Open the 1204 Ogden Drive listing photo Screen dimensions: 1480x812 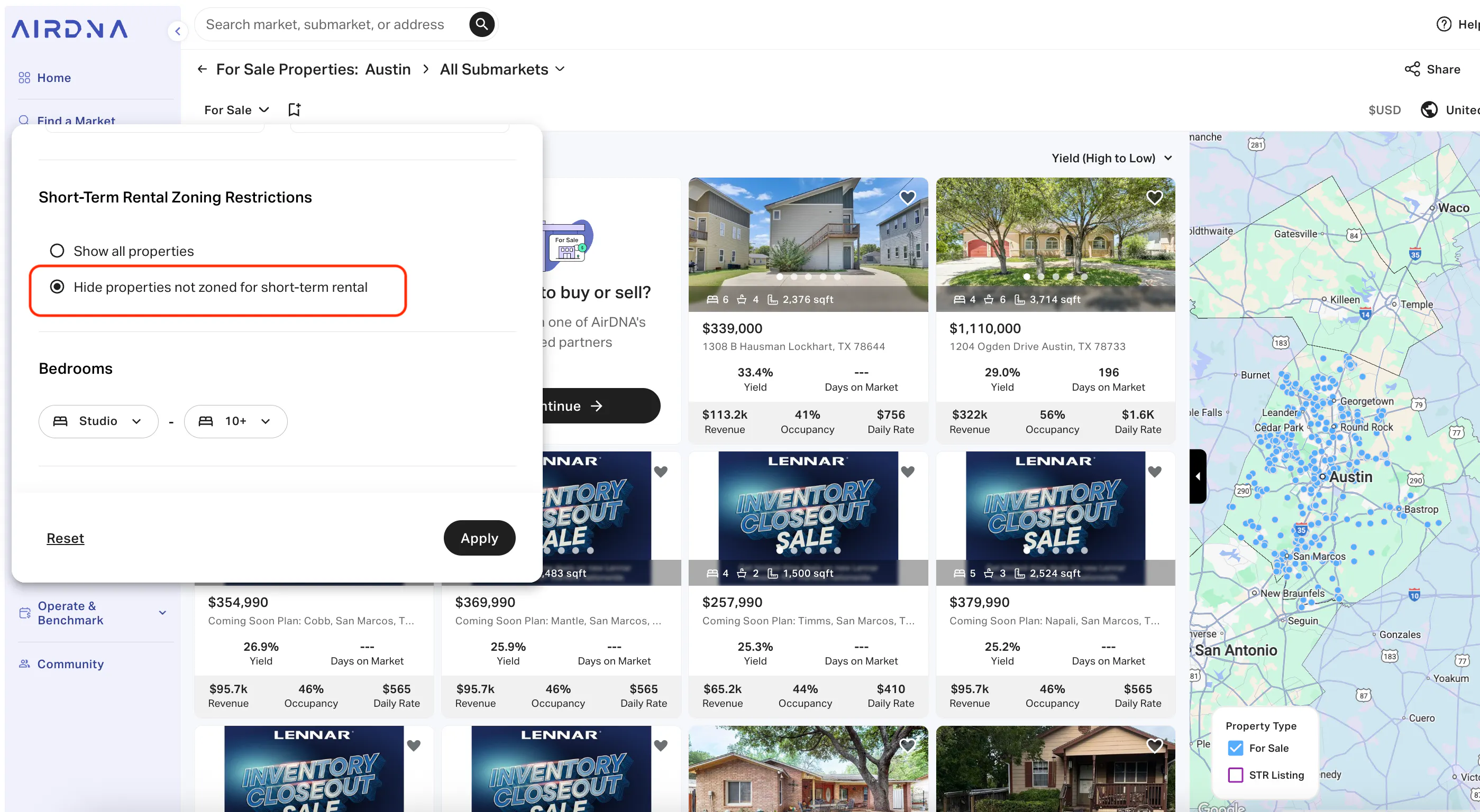tap(1055, 245)
